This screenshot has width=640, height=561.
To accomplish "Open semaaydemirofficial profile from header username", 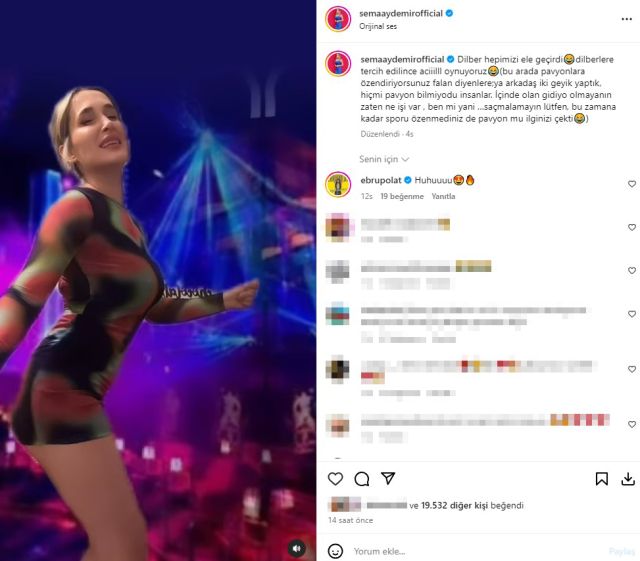I will click(401, 13).
